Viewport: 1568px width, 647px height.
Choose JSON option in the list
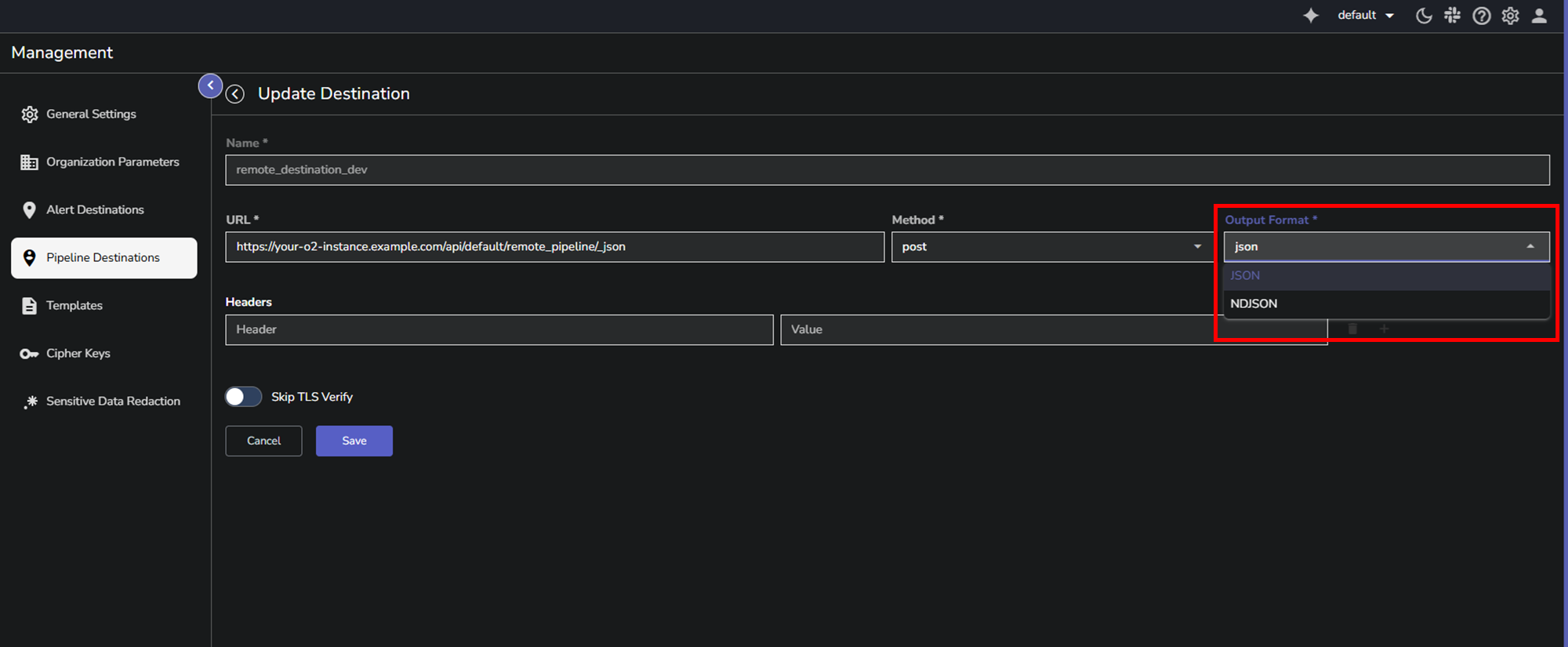coord(1245,276)
